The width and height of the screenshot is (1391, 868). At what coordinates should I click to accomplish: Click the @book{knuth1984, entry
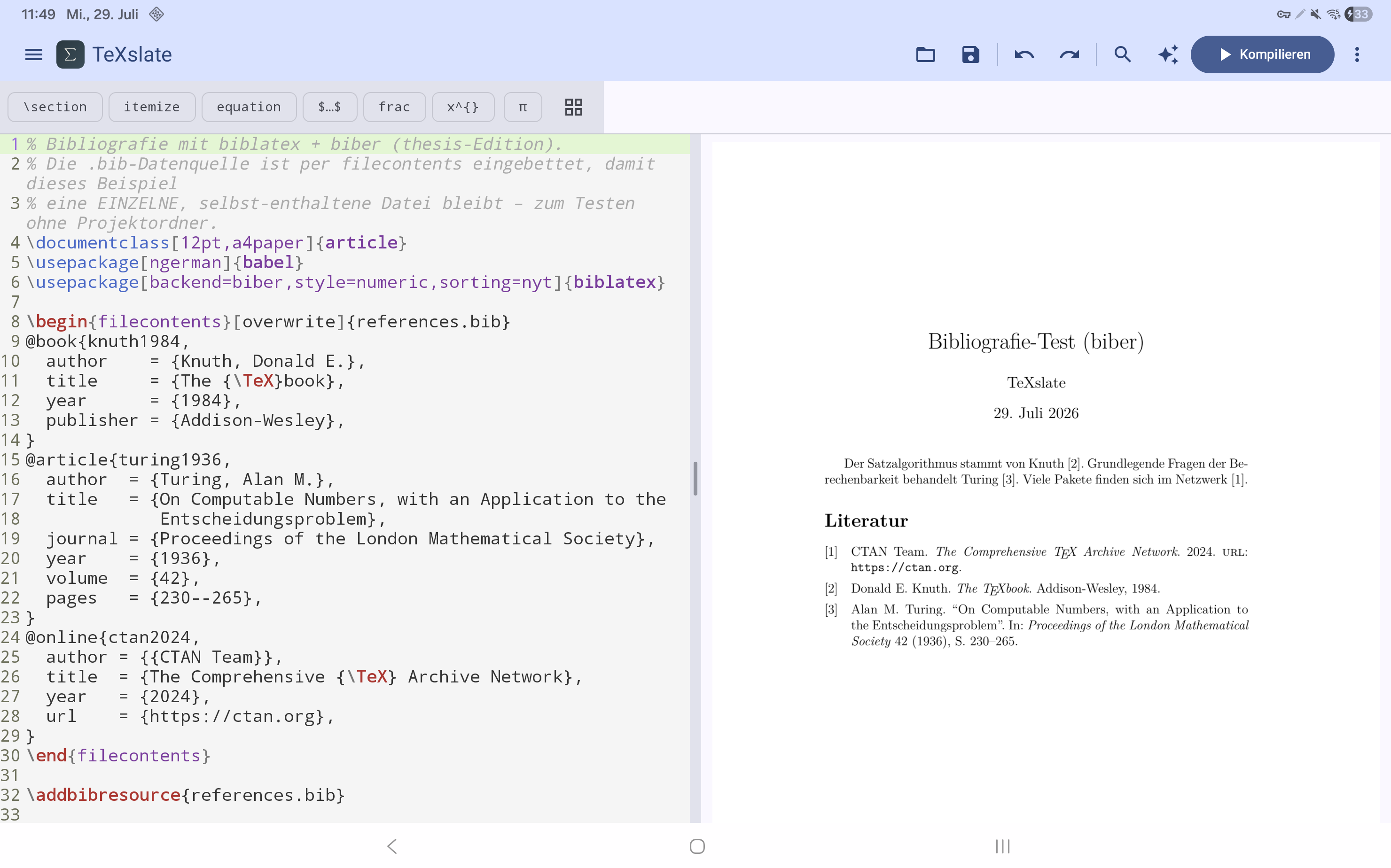pyautogui.click(x=108, y=341)
